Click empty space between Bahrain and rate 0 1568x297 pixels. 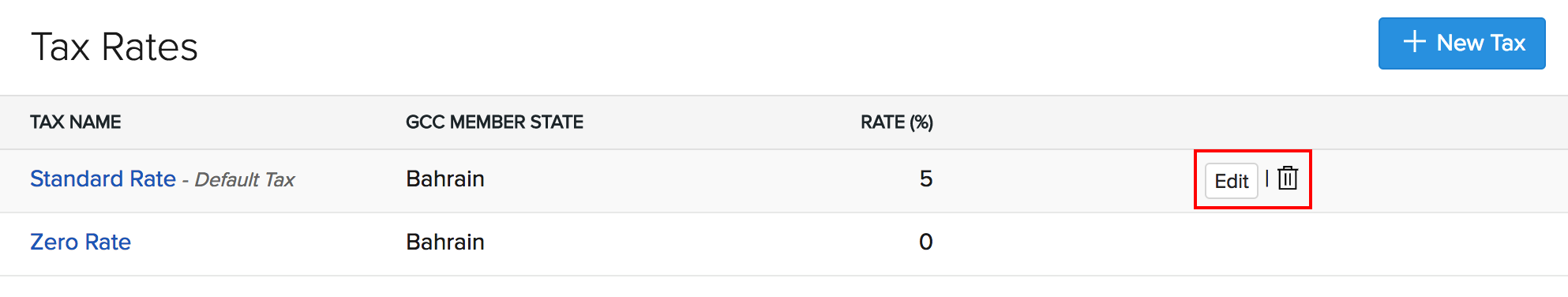[701, 242]
